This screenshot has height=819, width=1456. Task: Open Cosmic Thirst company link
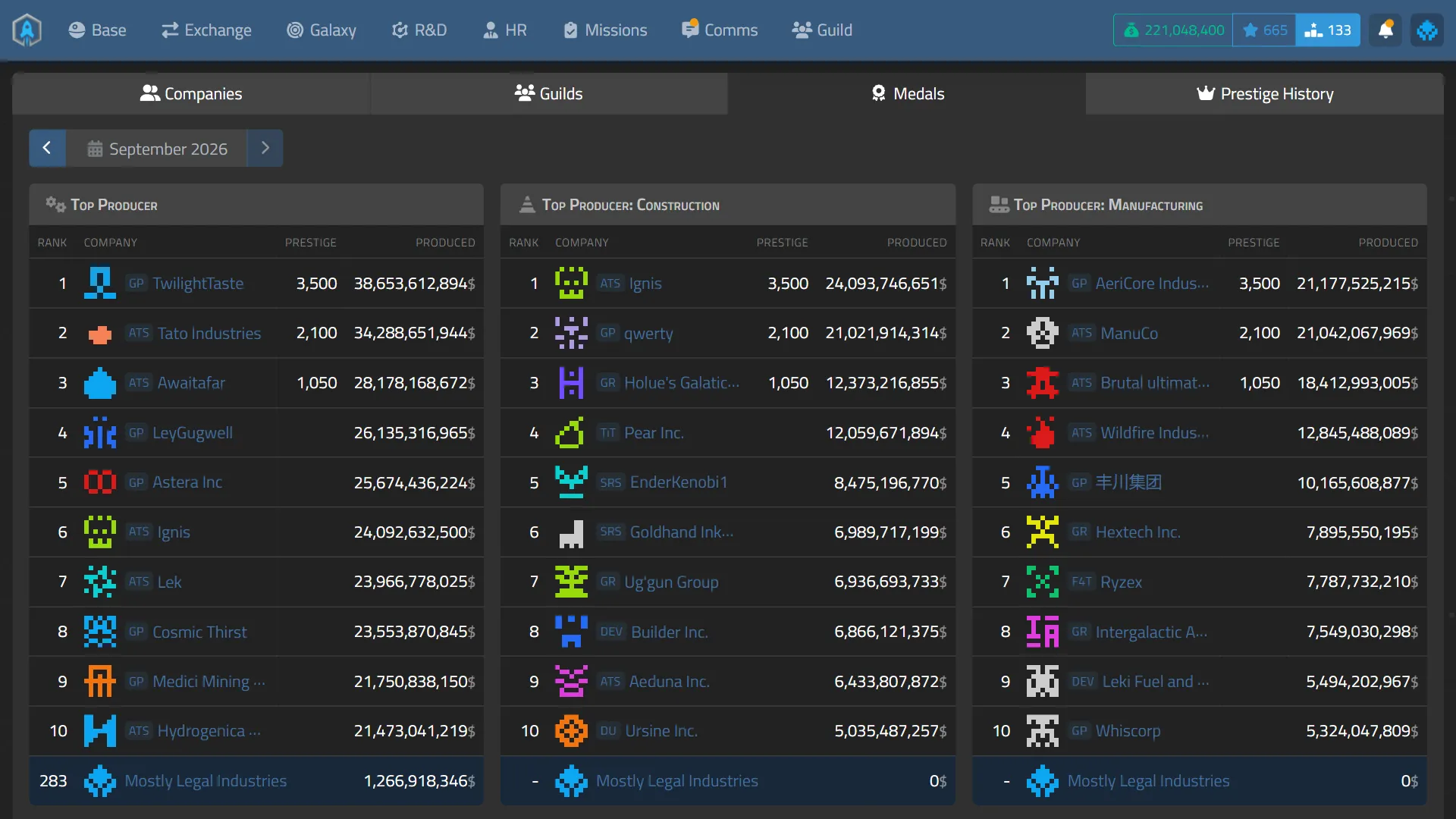point(199,632)
